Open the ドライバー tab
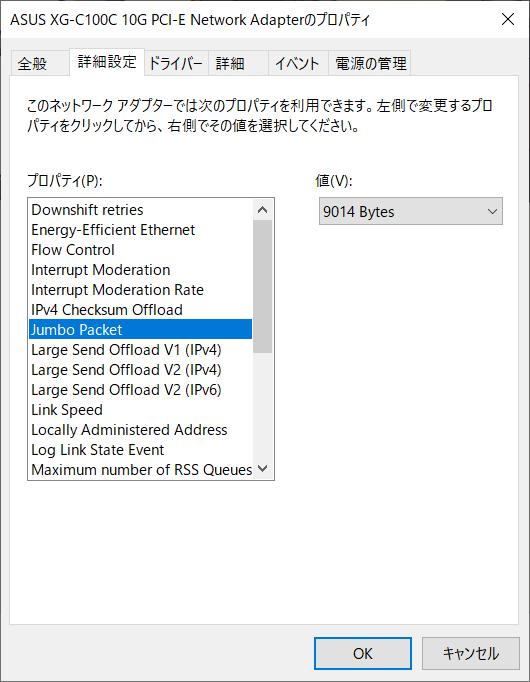The image size is (530, 682). (x=176, y=64)
